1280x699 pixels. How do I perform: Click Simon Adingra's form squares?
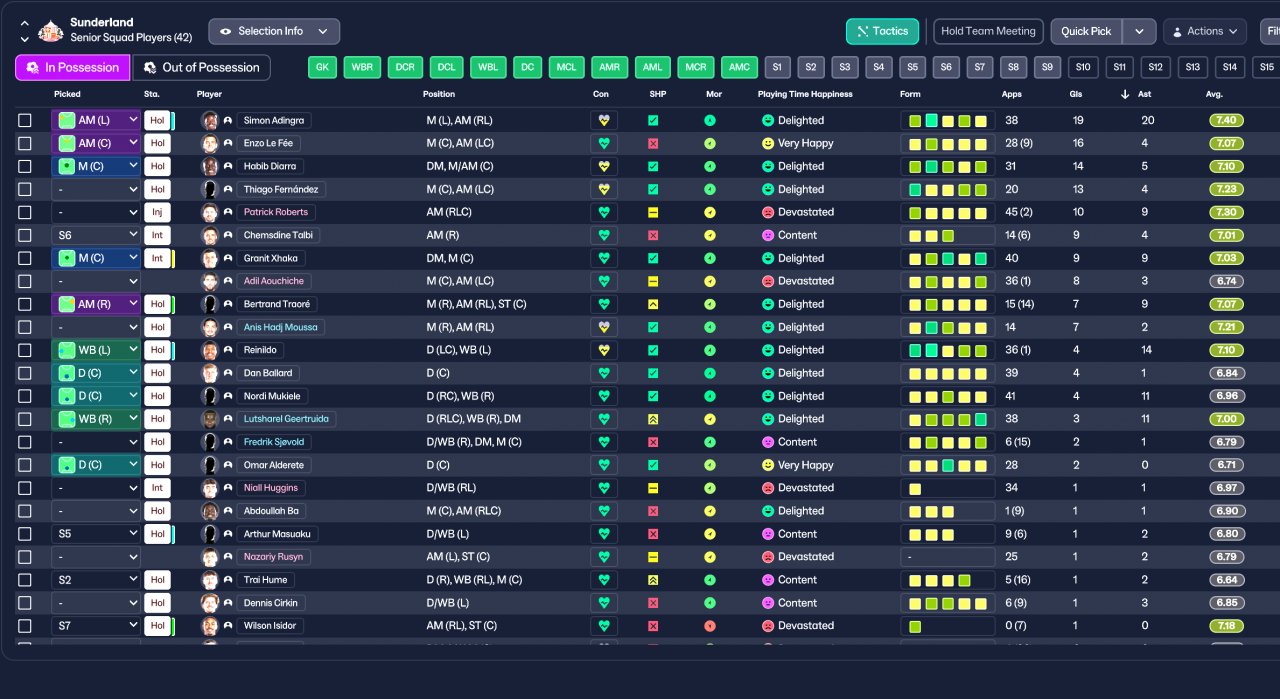[x=947, y=120]
